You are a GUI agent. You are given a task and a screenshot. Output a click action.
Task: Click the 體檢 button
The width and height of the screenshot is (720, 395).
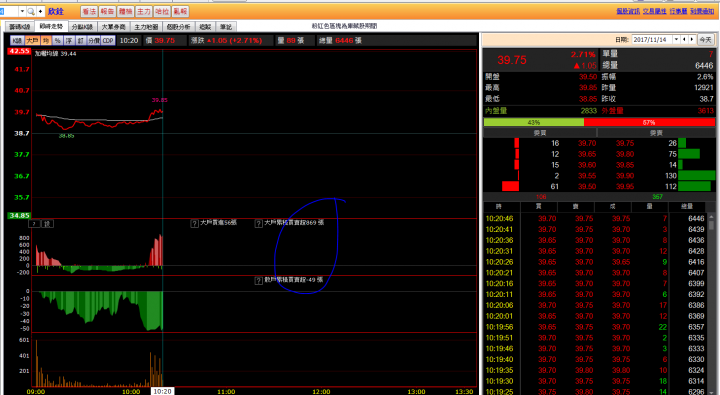[125, 11]
